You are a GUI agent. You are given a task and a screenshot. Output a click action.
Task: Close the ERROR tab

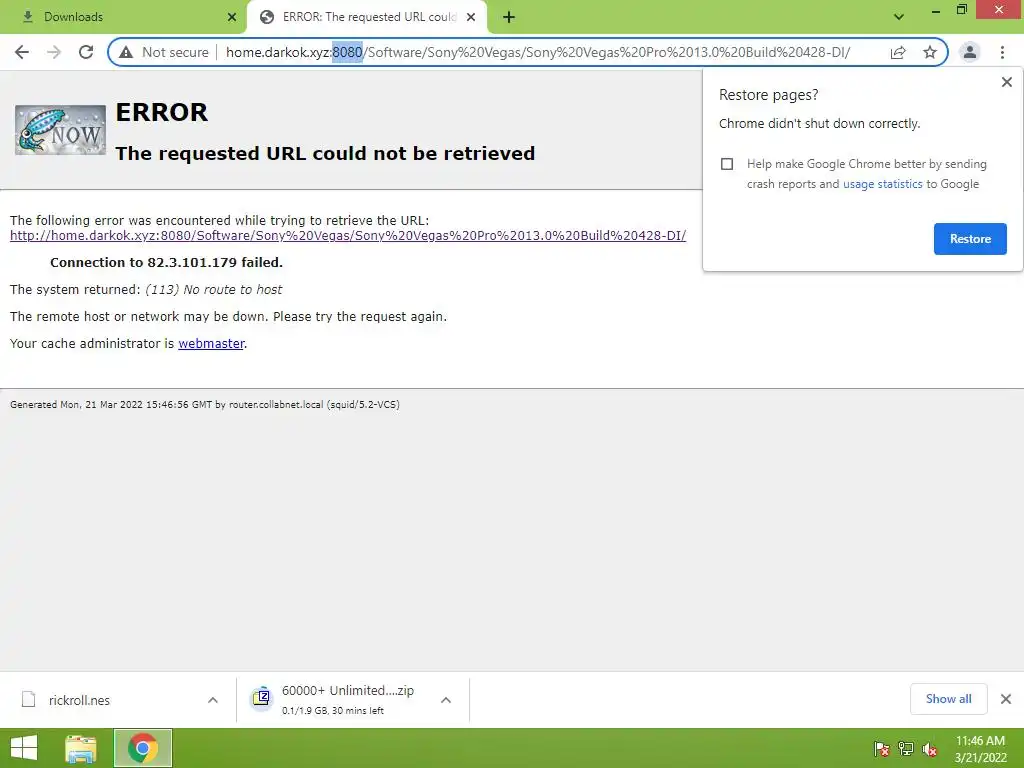coord(471,17)
